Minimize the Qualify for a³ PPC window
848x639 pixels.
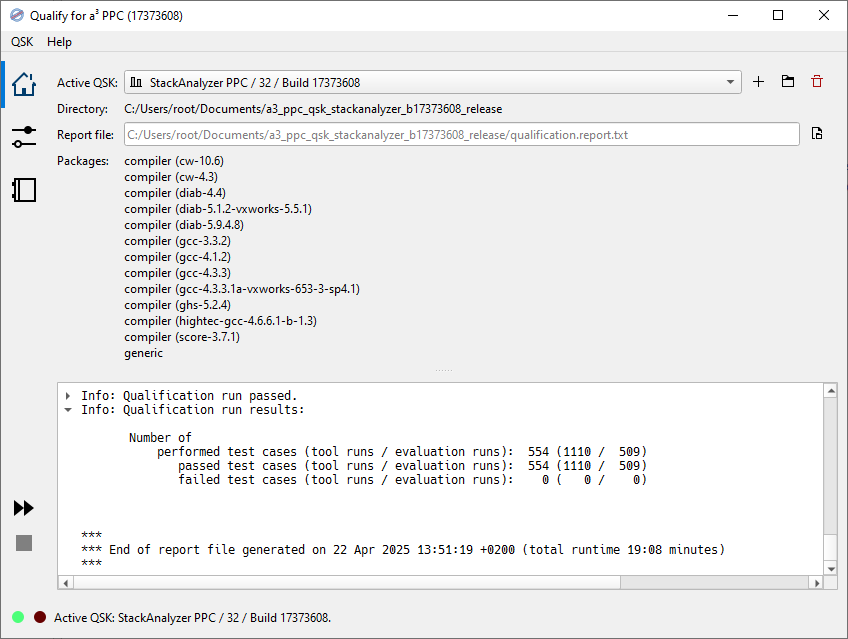click(733, 15)
